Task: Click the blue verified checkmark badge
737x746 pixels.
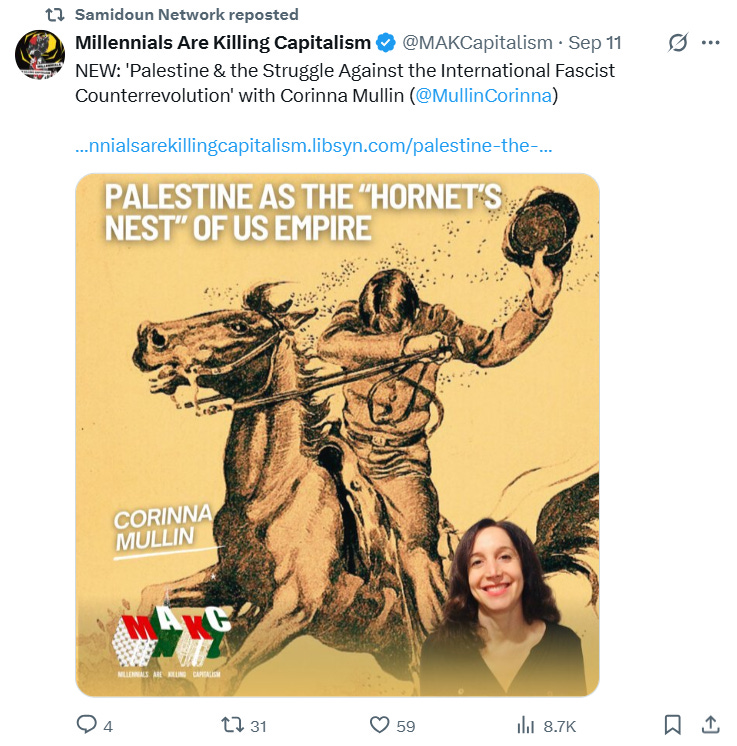Action: (x=385, y=43)
